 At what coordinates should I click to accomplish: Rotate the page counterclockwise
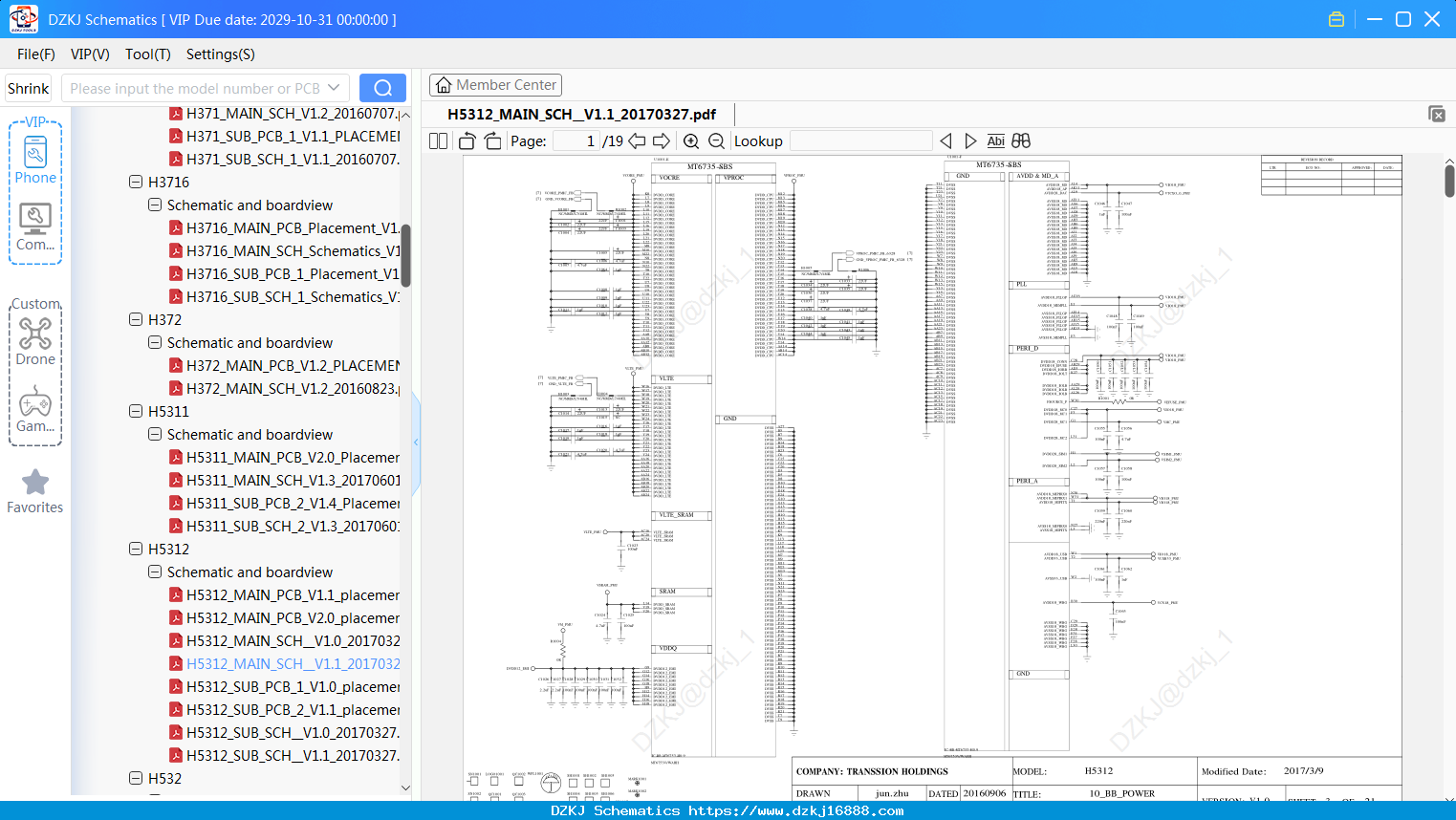[467, 140]
